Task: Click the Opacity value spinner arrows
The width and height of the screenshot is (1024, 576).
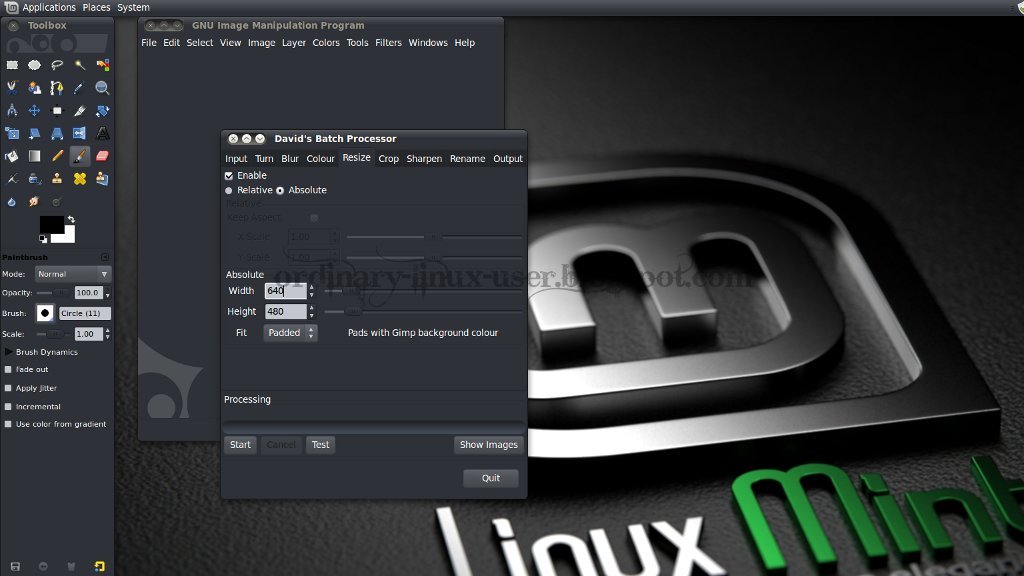Action: click(x=108, y=293)
